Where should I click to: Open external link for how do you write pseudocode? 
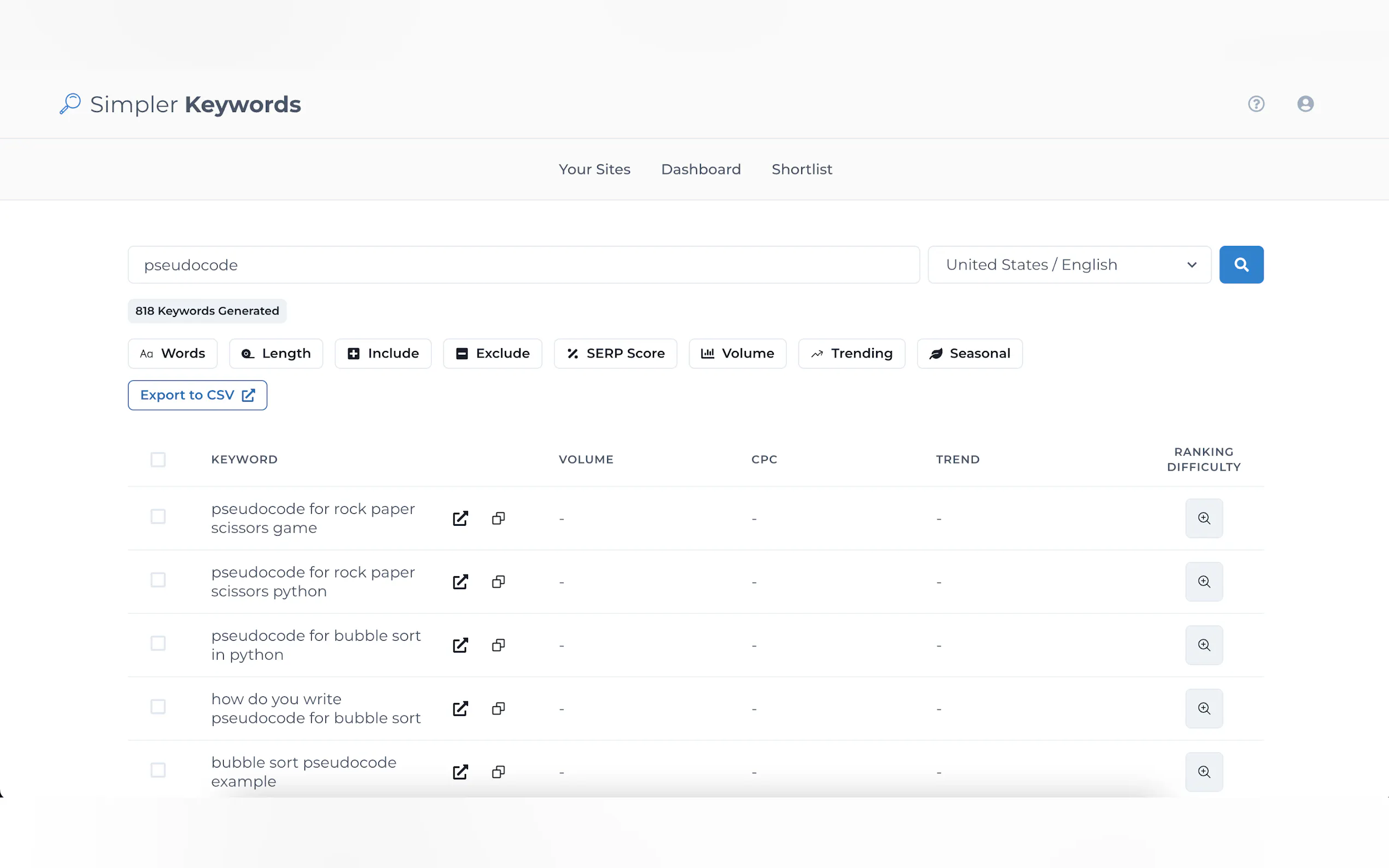(460, 708)
